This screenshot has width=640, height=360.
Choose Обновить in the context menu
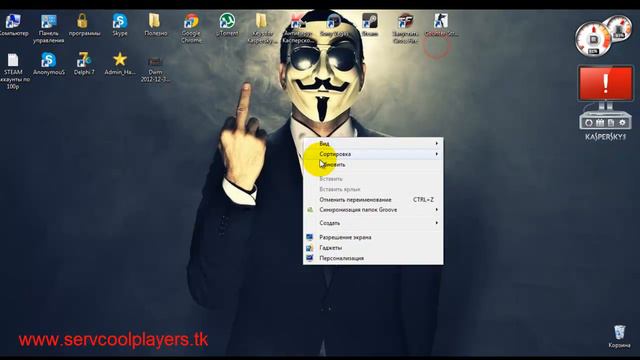(373, 164)
